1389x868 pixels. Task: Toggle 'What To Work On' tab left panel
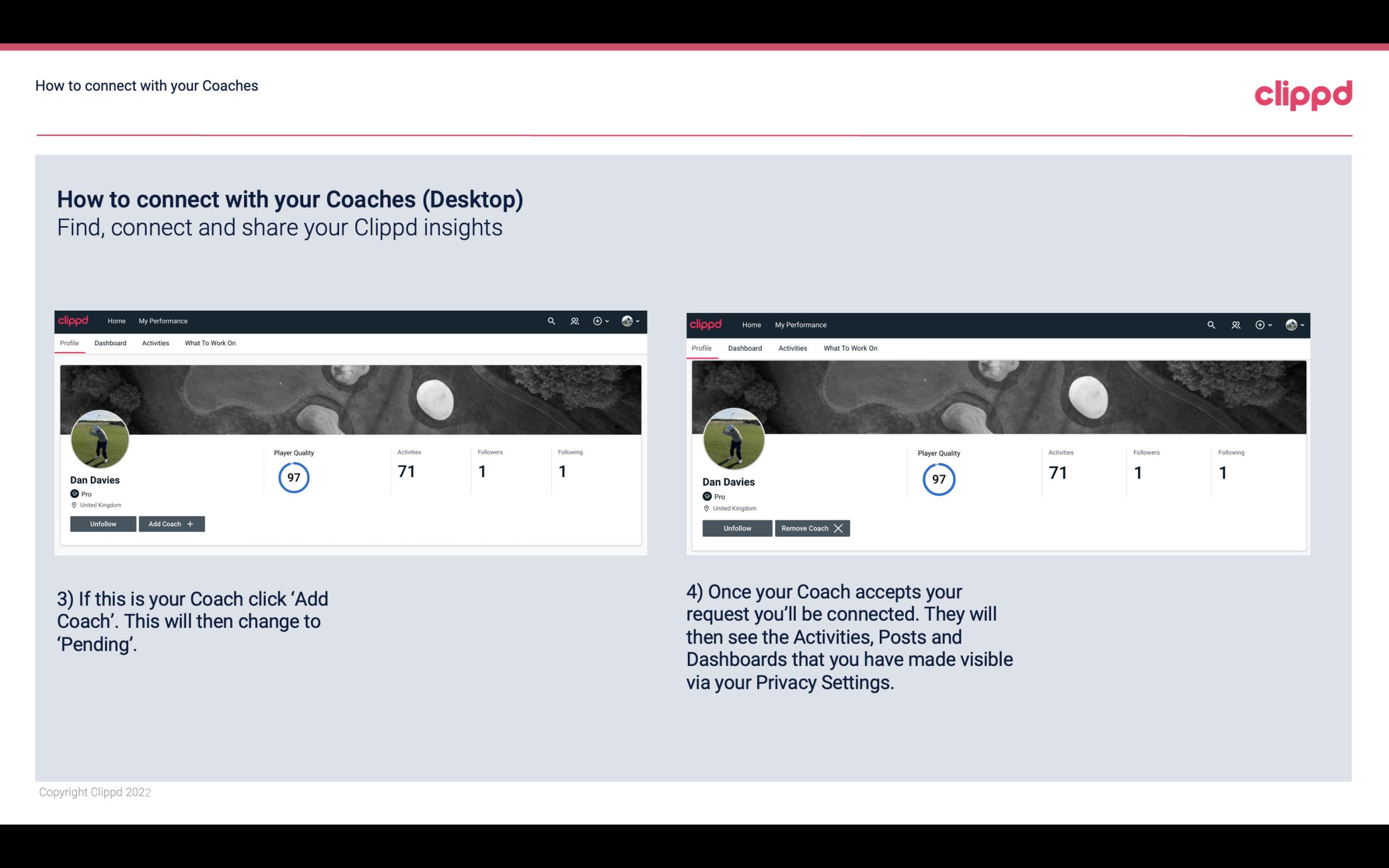209,343
